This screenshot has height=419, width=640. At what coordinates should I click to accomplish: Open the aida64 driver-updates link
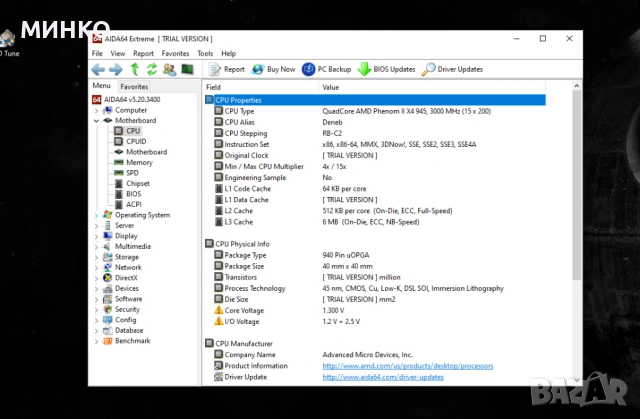point(383,377)
